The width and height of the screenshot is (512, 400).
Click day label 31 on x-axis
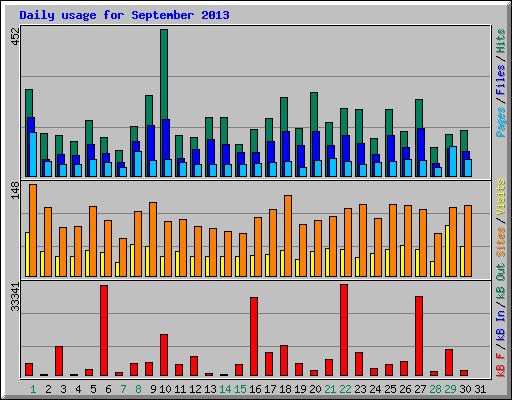pos(480,389)
